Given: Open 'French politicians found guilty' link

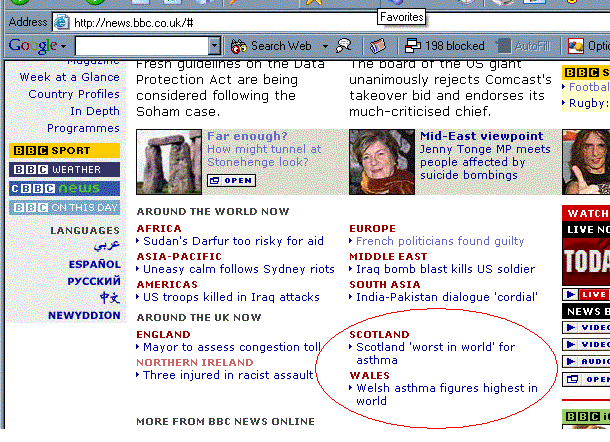Looking at the screenshot, I should click(440, 241).
